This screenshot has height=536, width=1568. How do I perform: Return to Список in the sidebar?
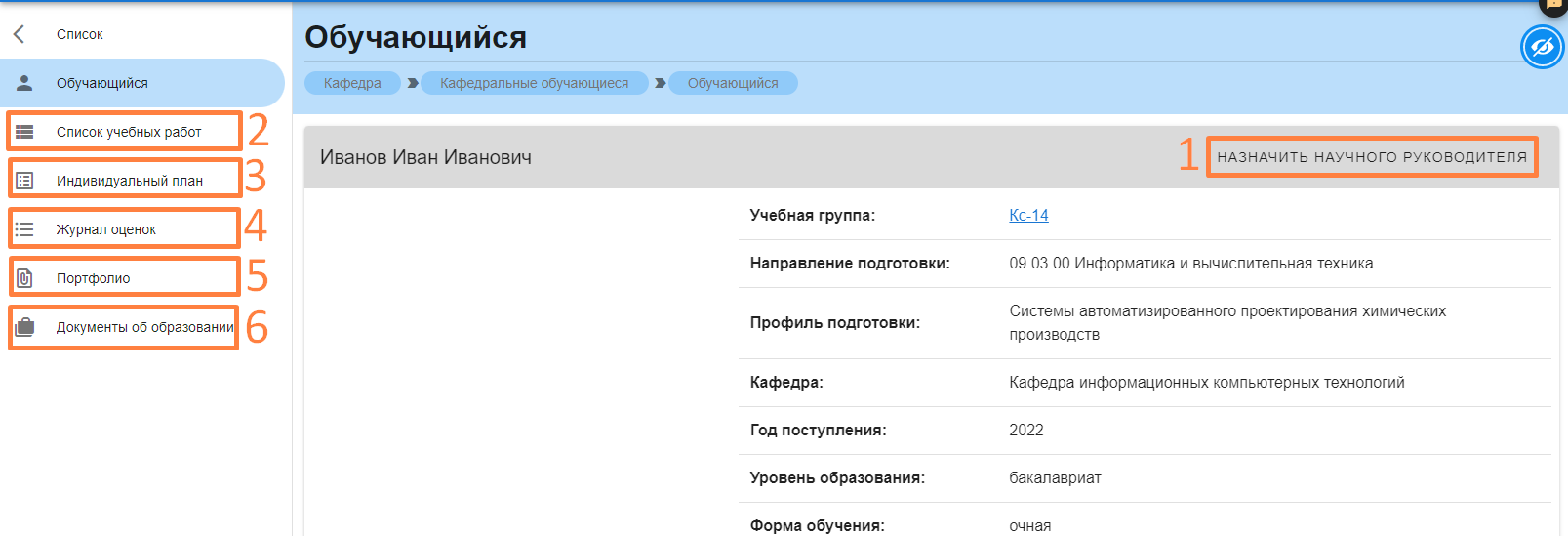pos(80,34)
